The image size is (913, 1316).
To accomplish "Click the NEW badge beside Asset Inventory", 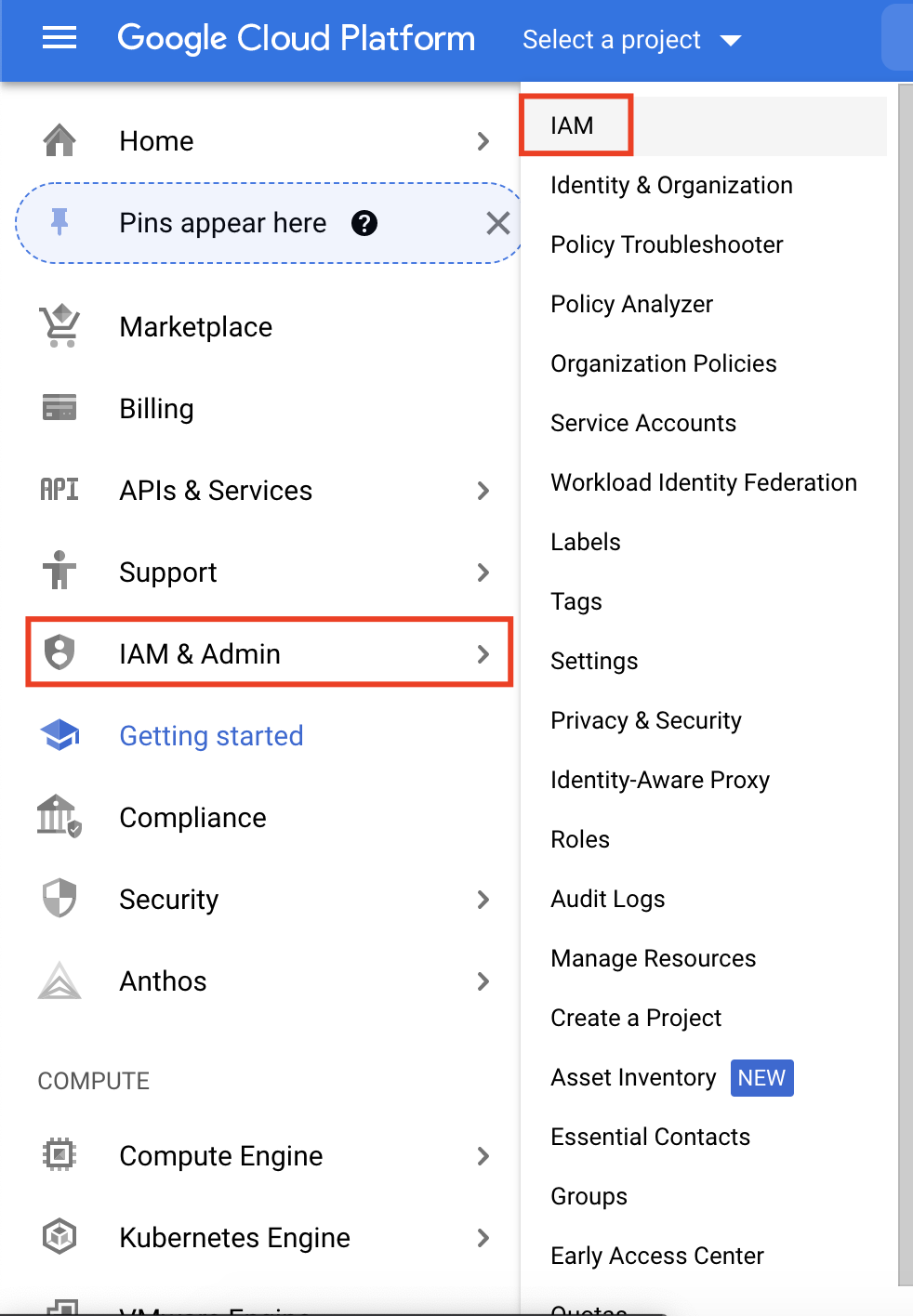I will (761, 1078).
